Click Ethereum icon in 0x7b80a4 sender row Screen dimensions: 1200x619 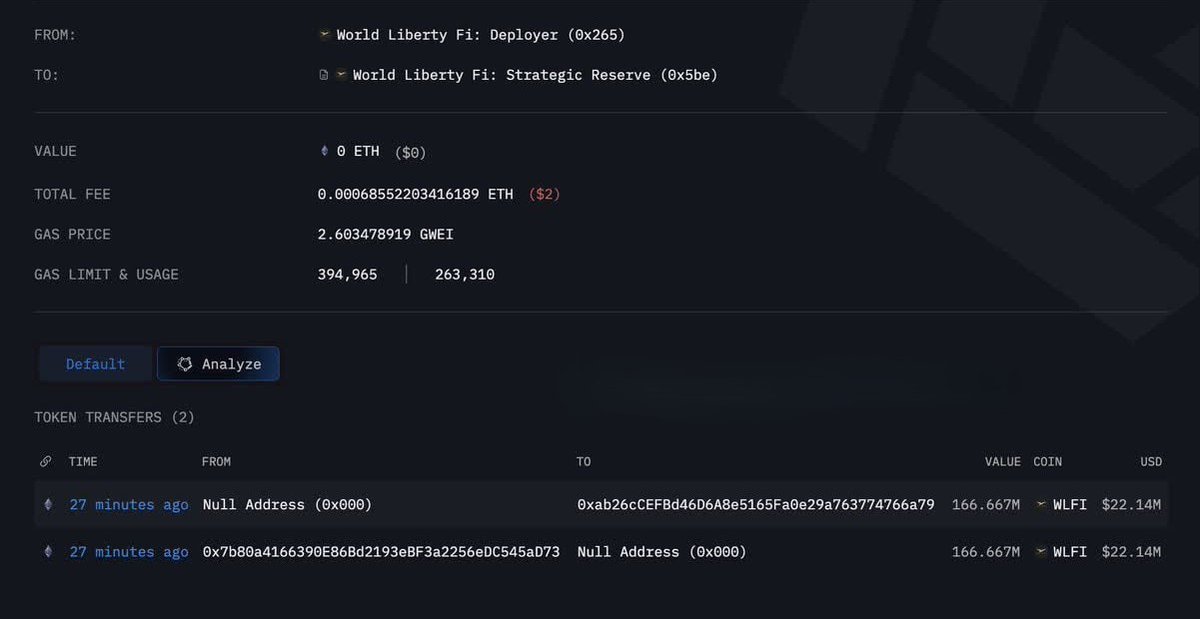[x=47, y=552]
